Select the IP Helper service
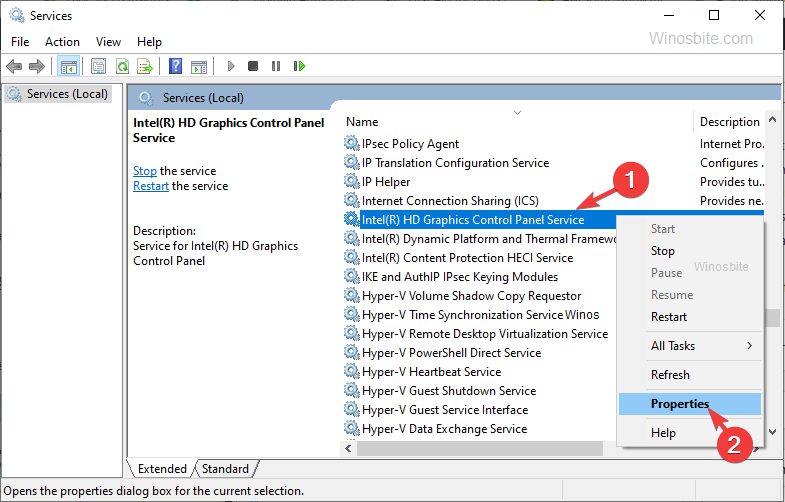785x502 pixels. click(x=386, y=182)
